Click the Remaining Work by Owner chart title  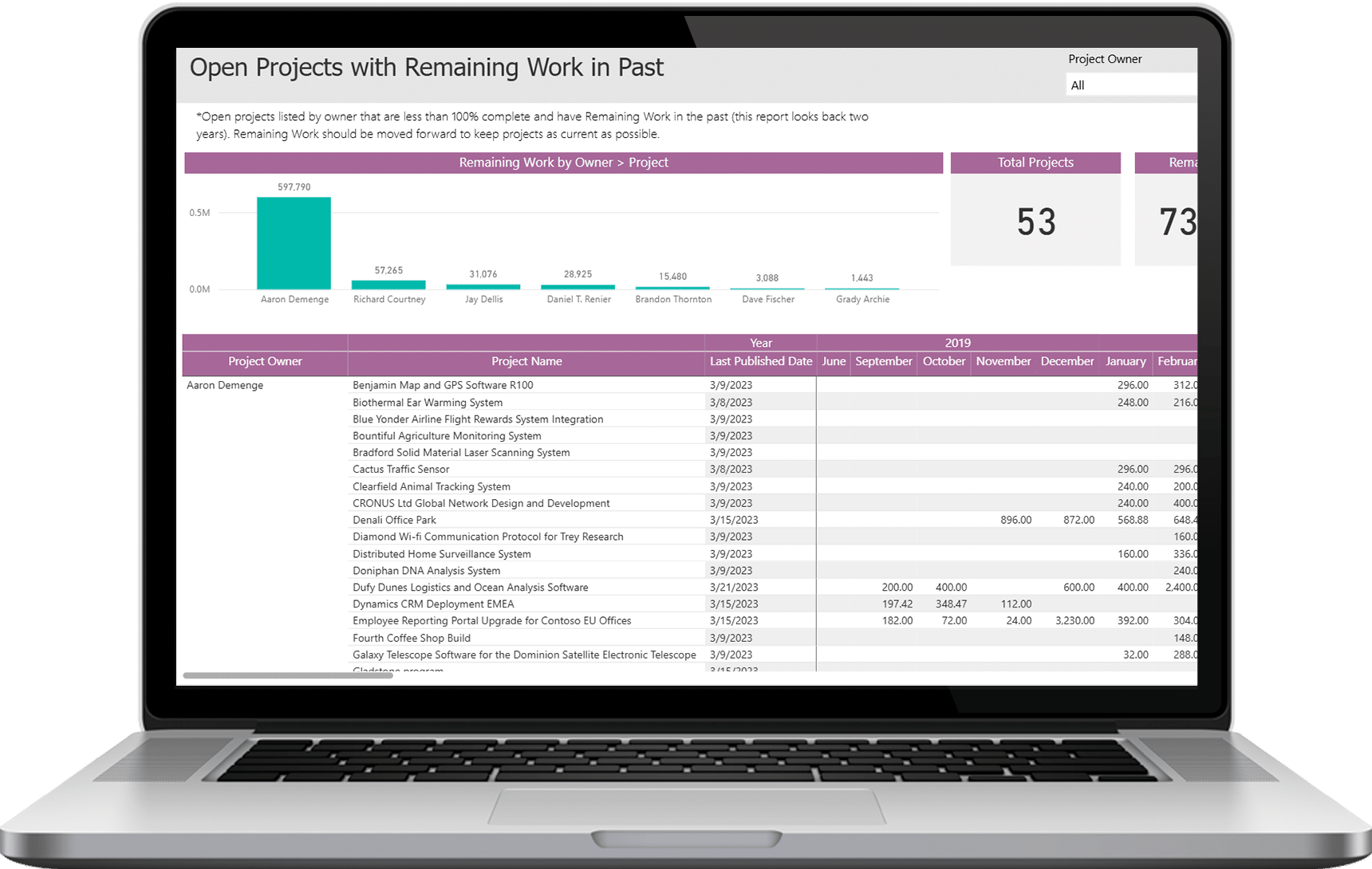point(563,163)
